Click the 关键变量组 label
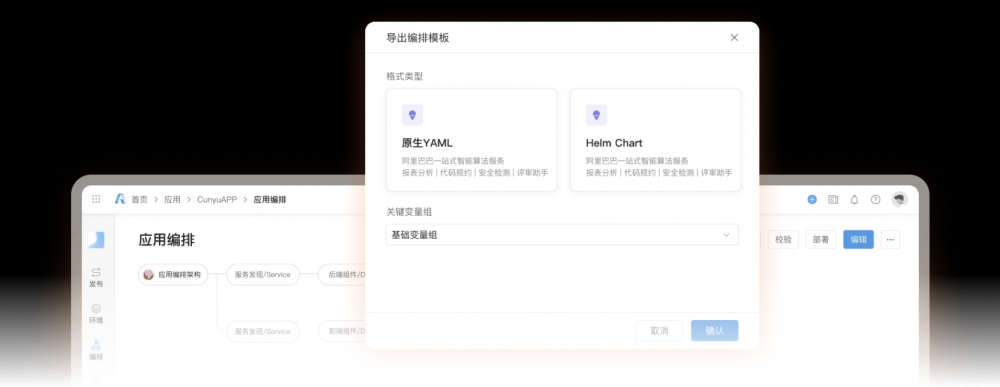 [409, 212]
